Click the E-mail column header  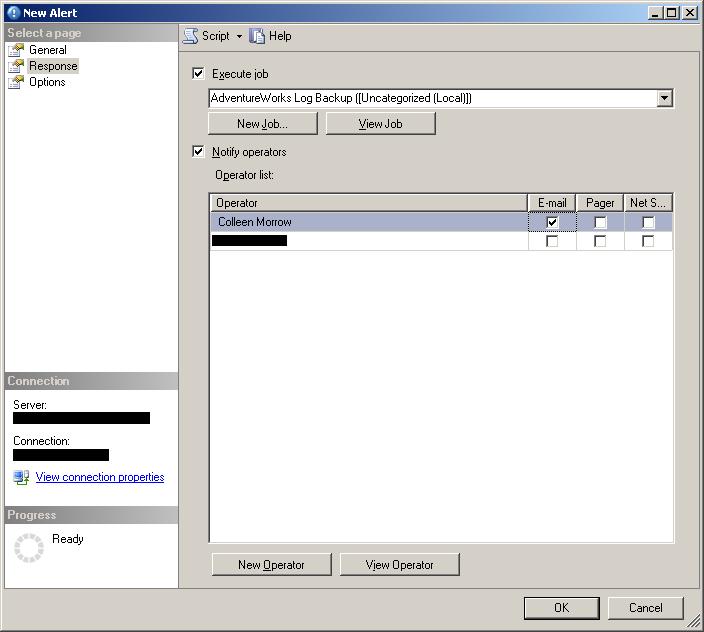(552, 203)
